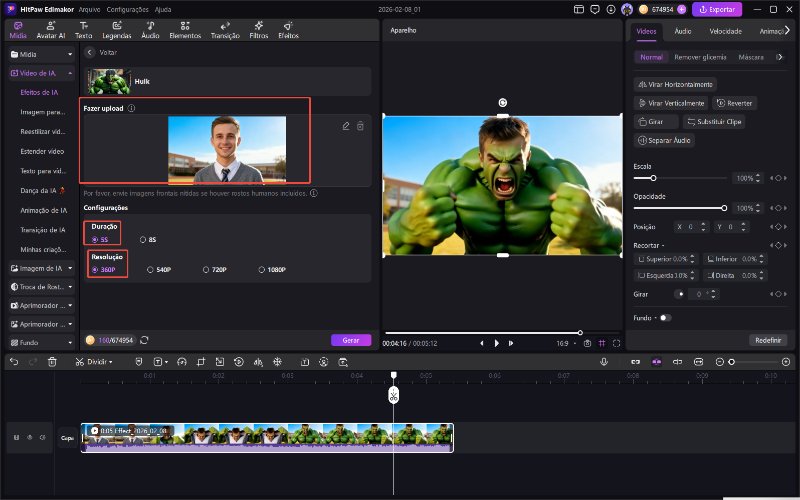Switch to the Áudio properties tab
The image size is (800, 500).
point(683,31)
